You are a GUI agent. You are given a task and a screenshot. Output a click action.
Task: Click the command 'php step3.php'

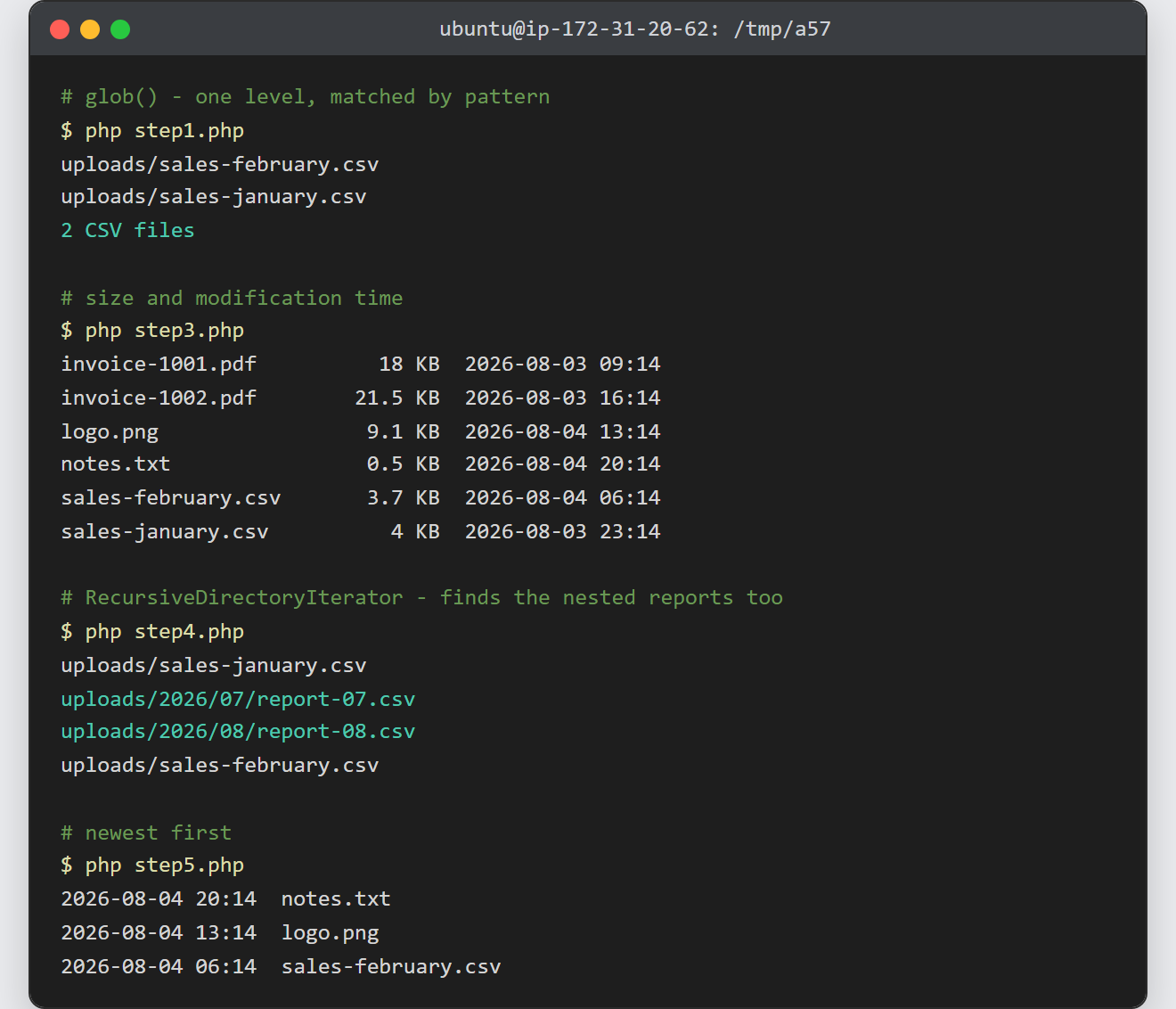tap(165, 331)
